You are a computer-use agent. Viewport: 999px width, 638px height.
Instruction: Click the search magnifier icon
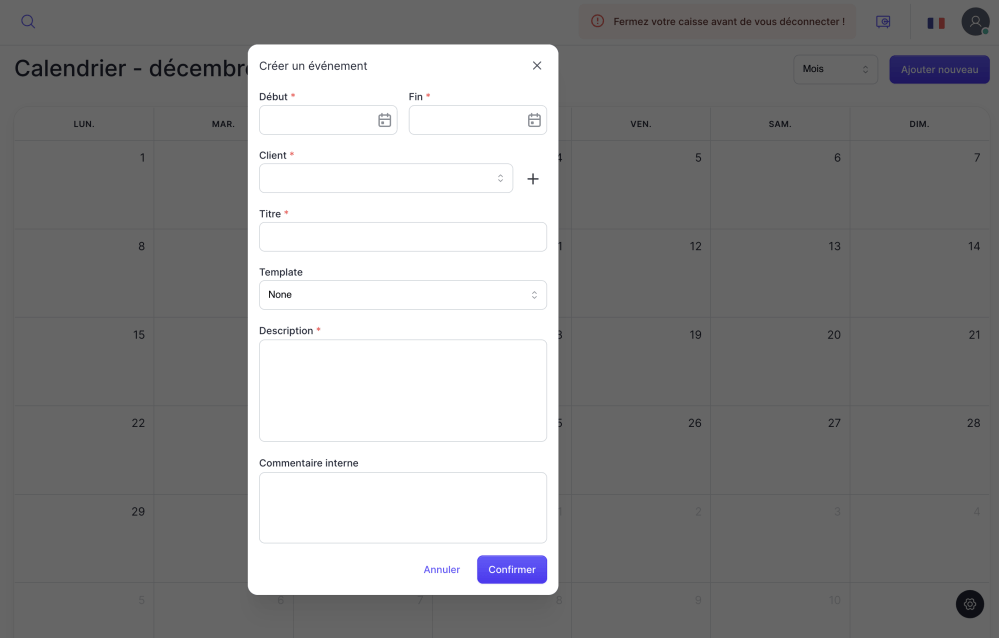click(28, 22)
